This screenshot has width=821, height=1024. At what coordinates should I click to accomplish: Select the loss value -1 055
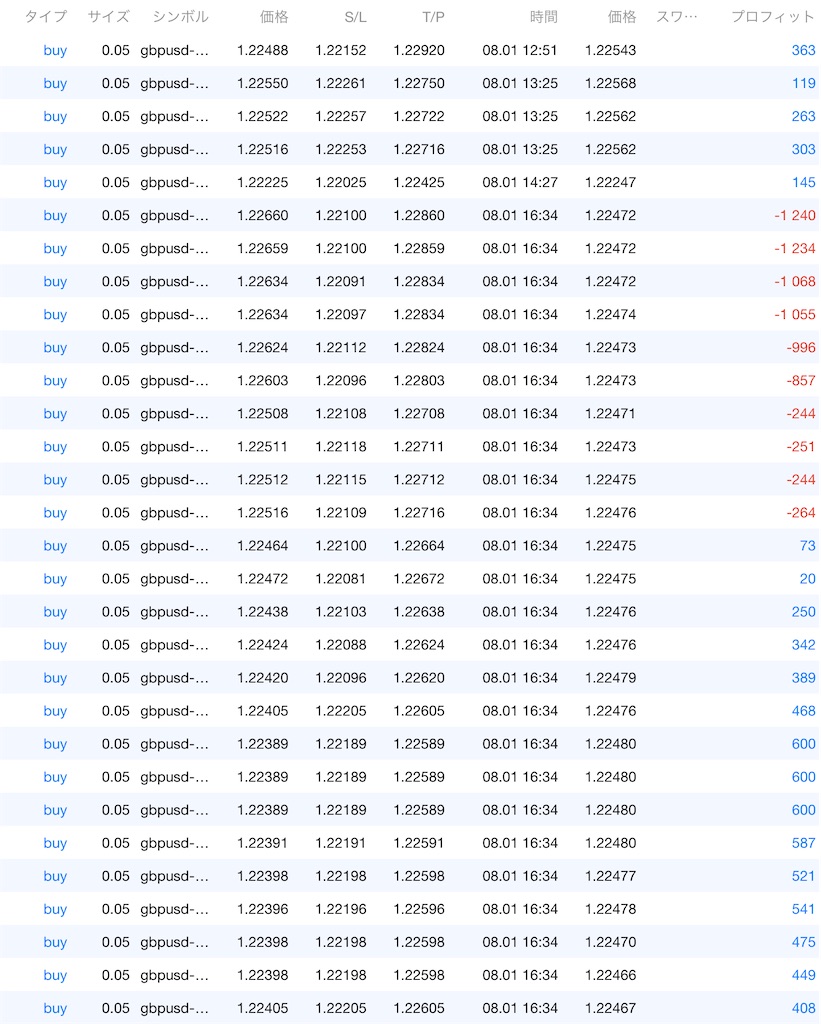tap(795, 315)
